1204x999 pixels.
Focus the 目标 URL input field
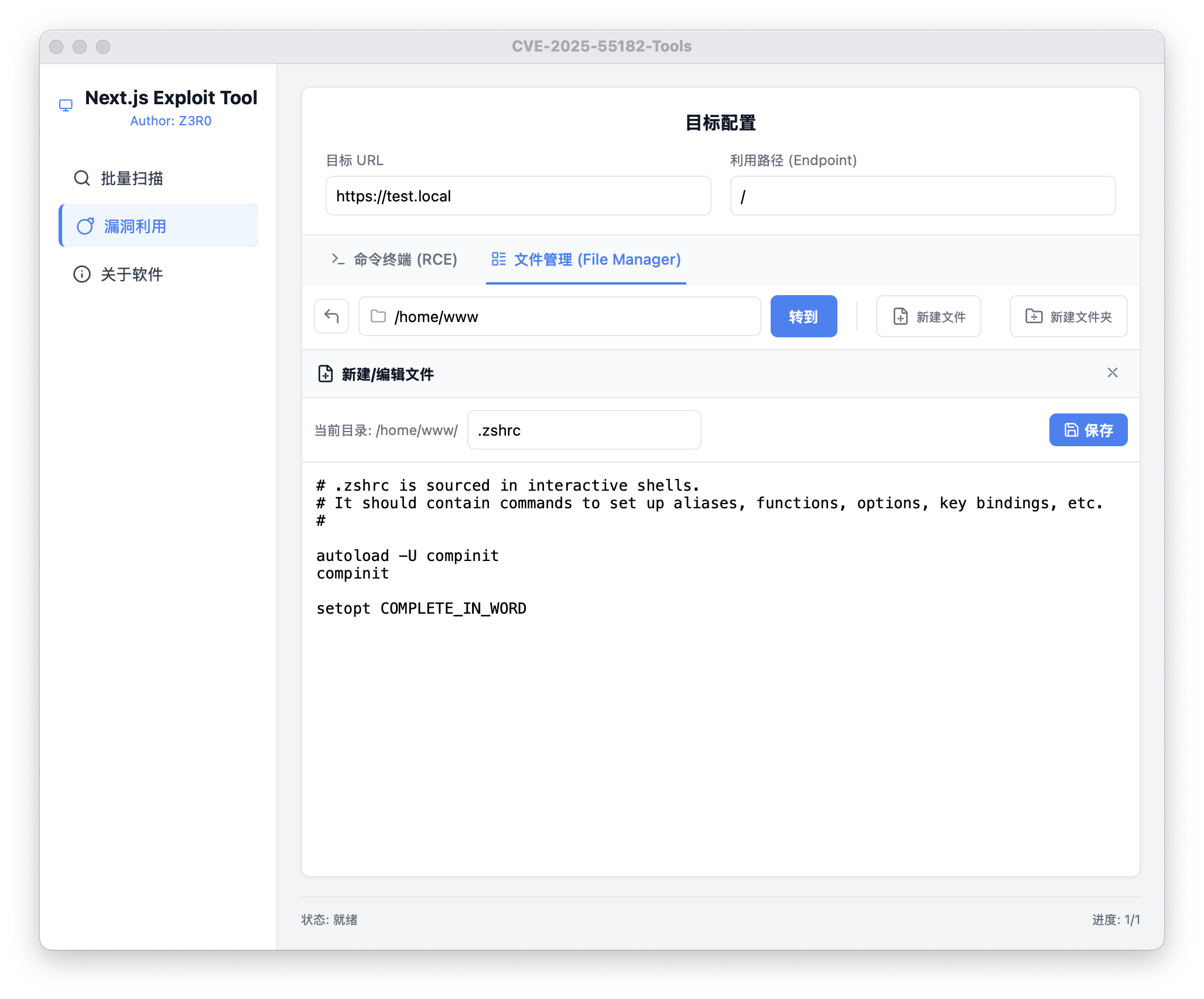point(518,196)
